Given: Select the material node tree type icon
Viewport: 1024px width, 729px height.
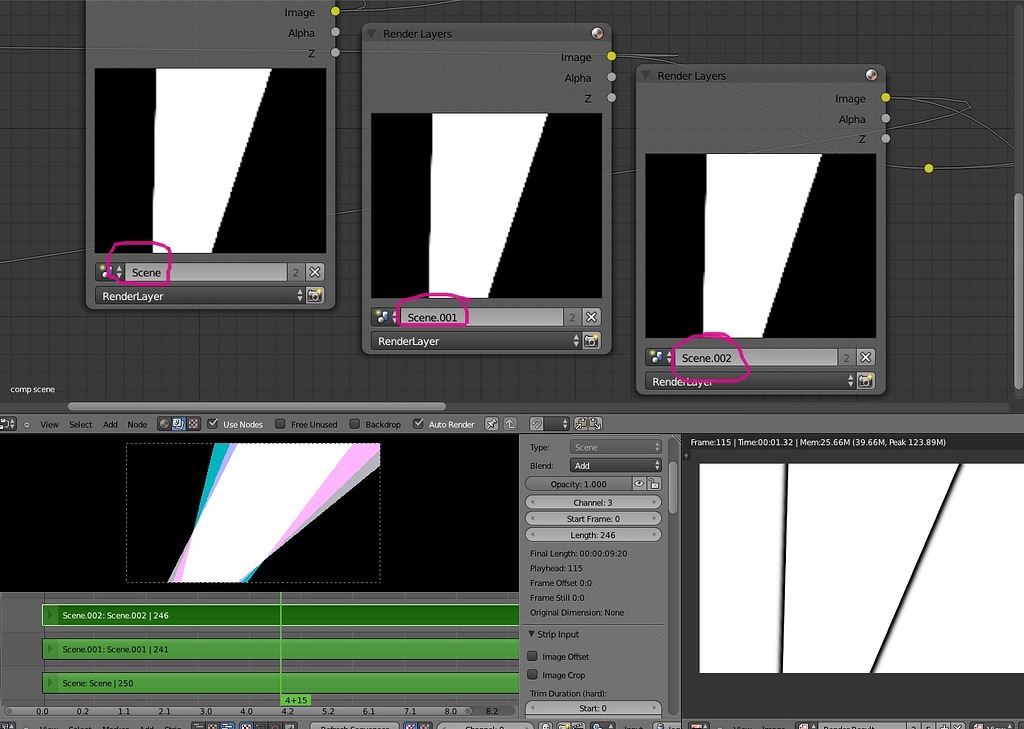Looking at the screenshot, I should [x=164, y=424].
